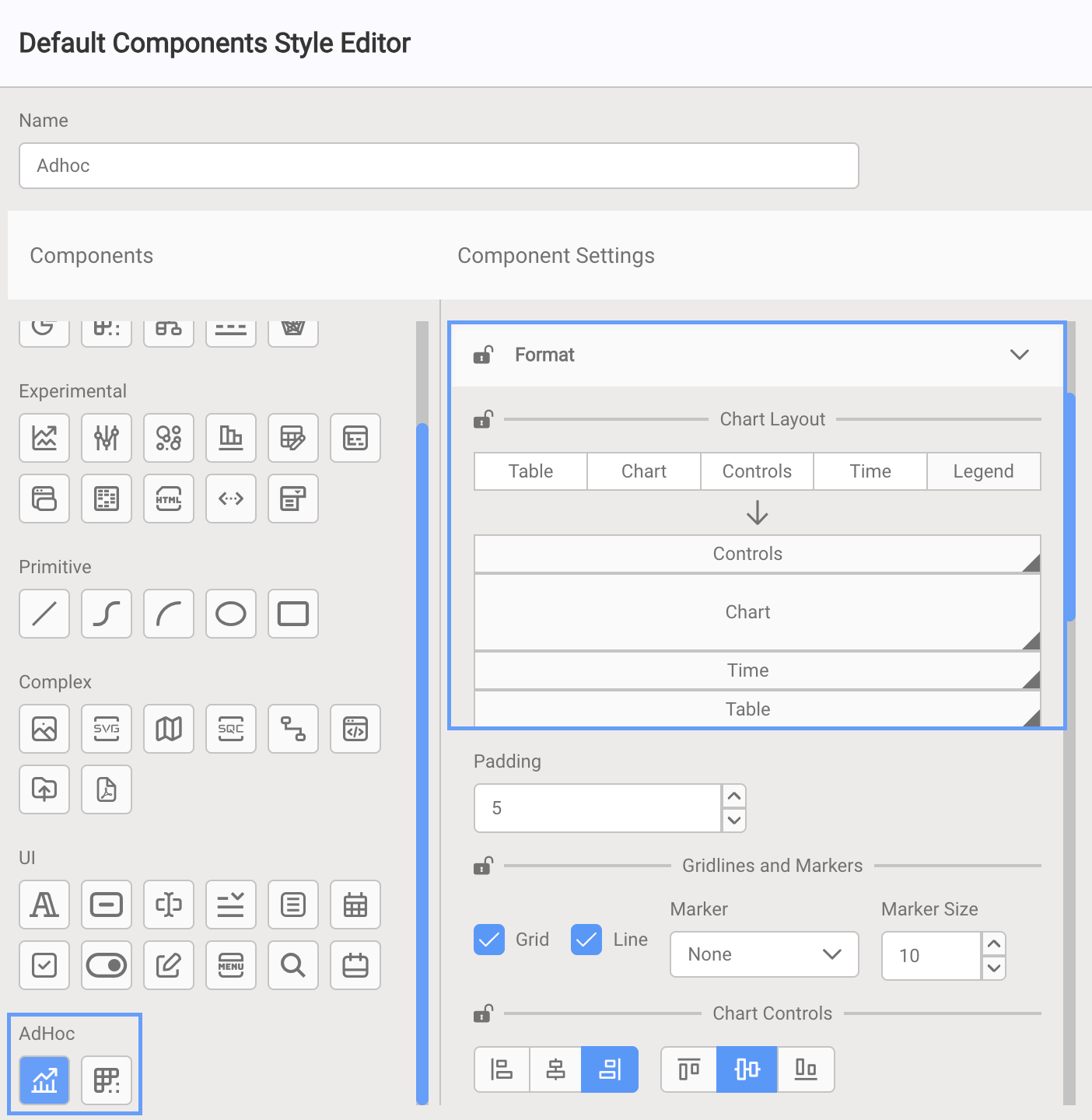Open the Marker dropdown showing None

click(765, 954)
